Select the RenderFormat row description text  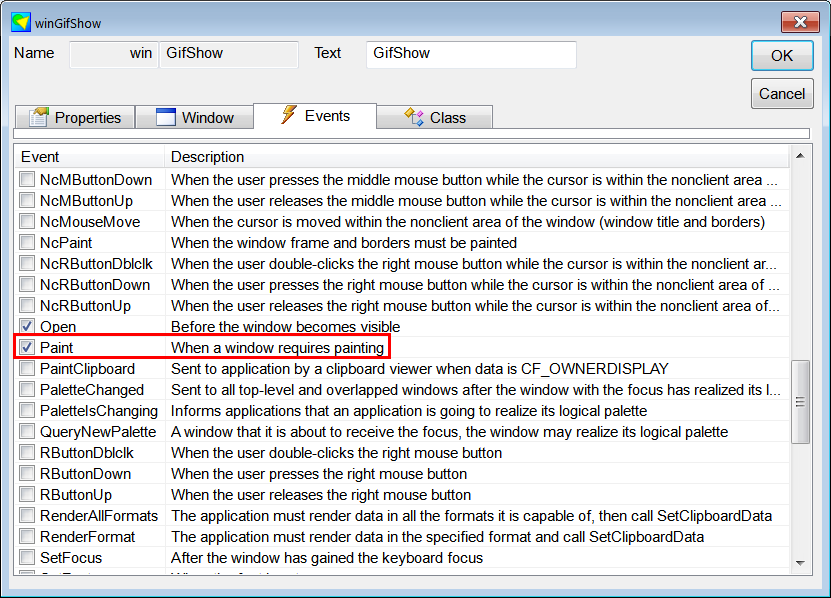(x=437, y=537)
